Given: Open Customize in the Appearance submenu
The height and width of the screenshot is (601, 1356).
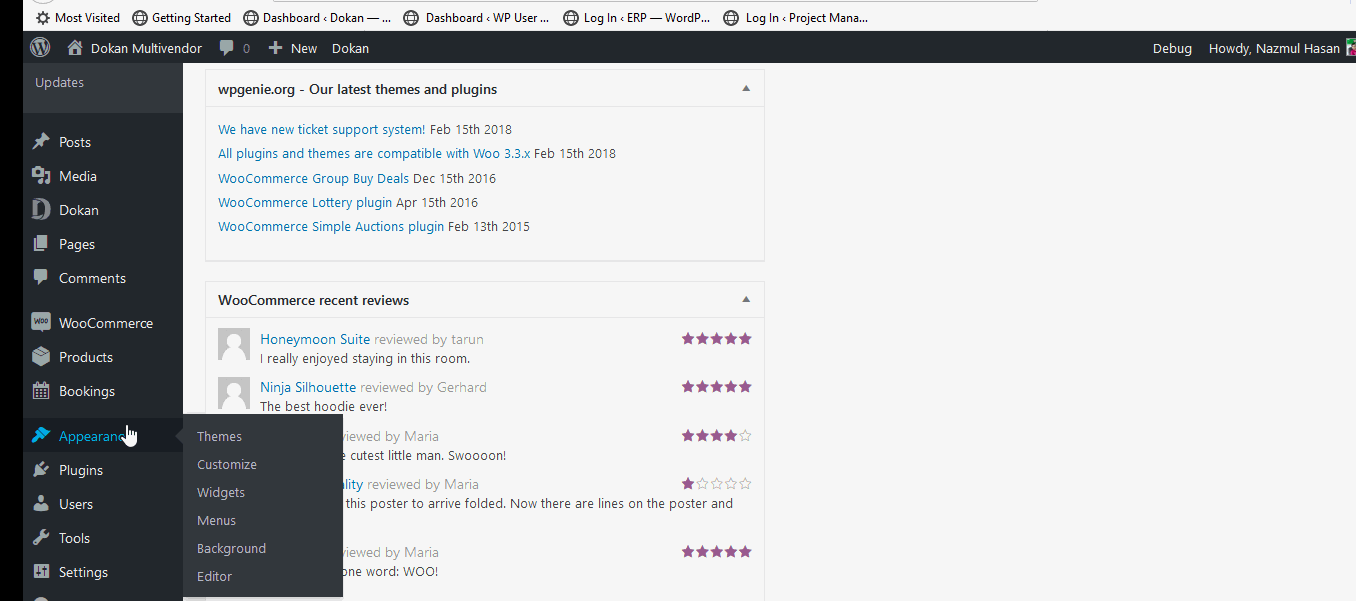Looking at the screenshot, I should (x=227, y=464).
